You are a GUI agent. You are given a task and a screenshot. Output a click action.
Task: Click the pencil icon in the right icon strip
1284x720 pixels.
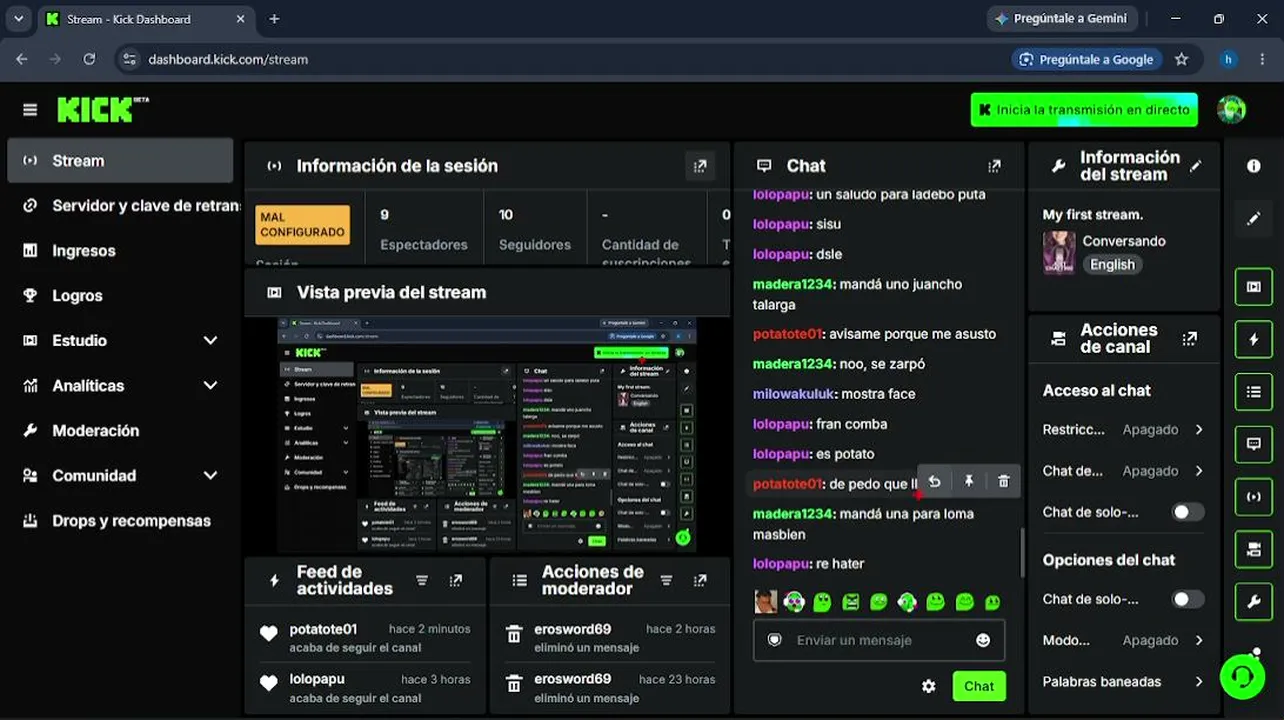[x=1254, y=218]
